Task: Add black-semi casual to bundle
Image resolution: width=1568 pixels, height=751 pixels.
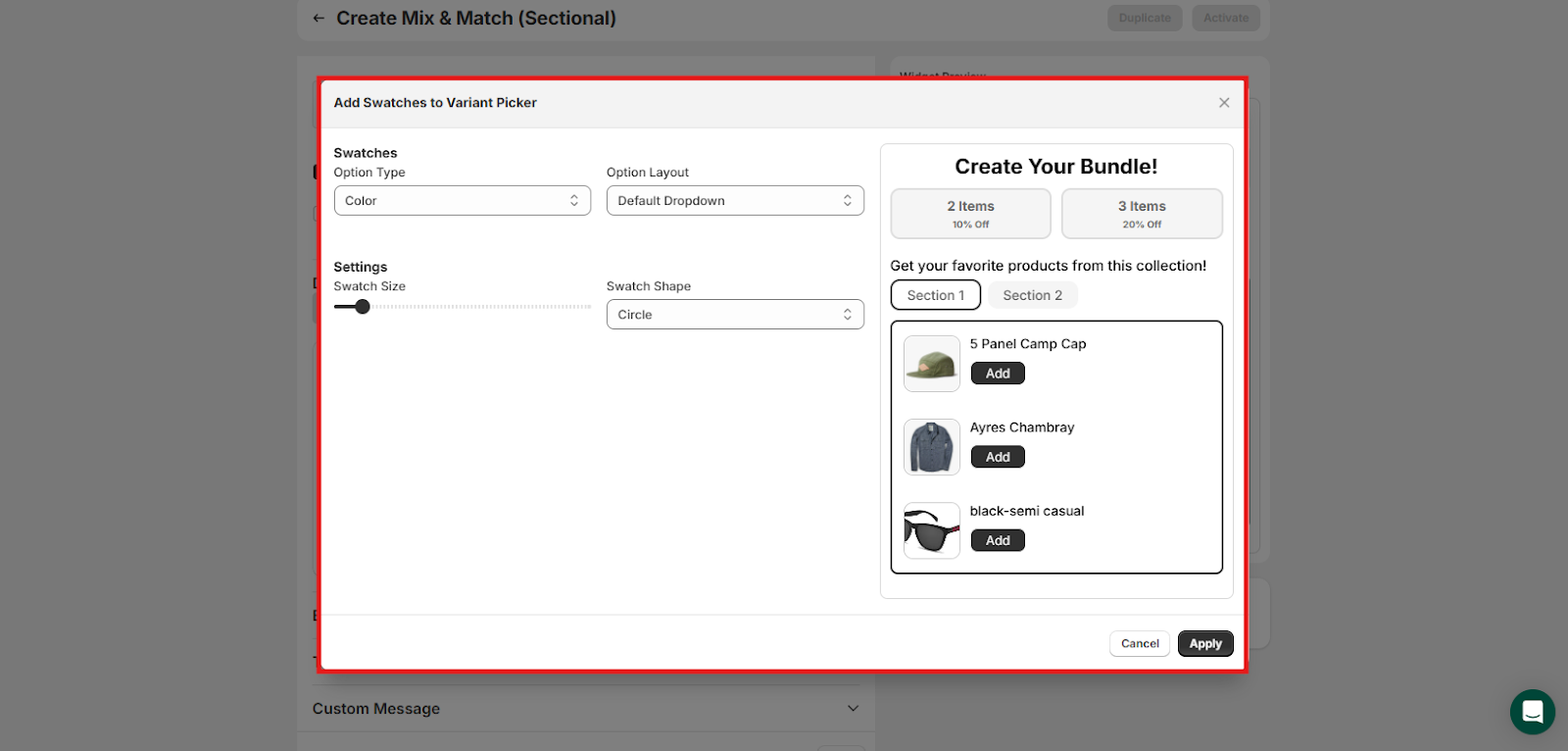Action: click(x=998, y=540)
